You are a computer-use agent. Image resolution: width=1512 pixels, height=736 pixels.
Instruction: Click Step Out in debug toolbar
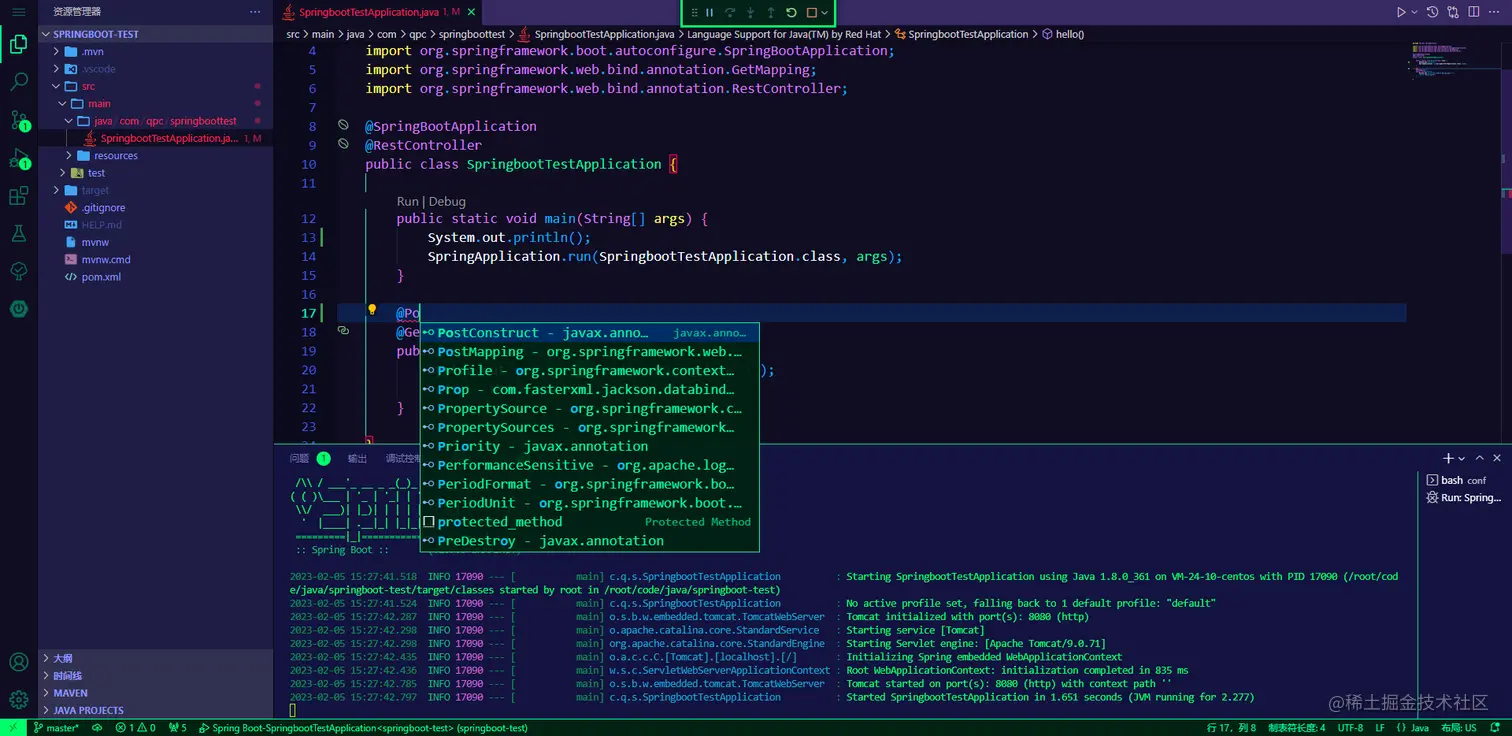click(771, 13)
